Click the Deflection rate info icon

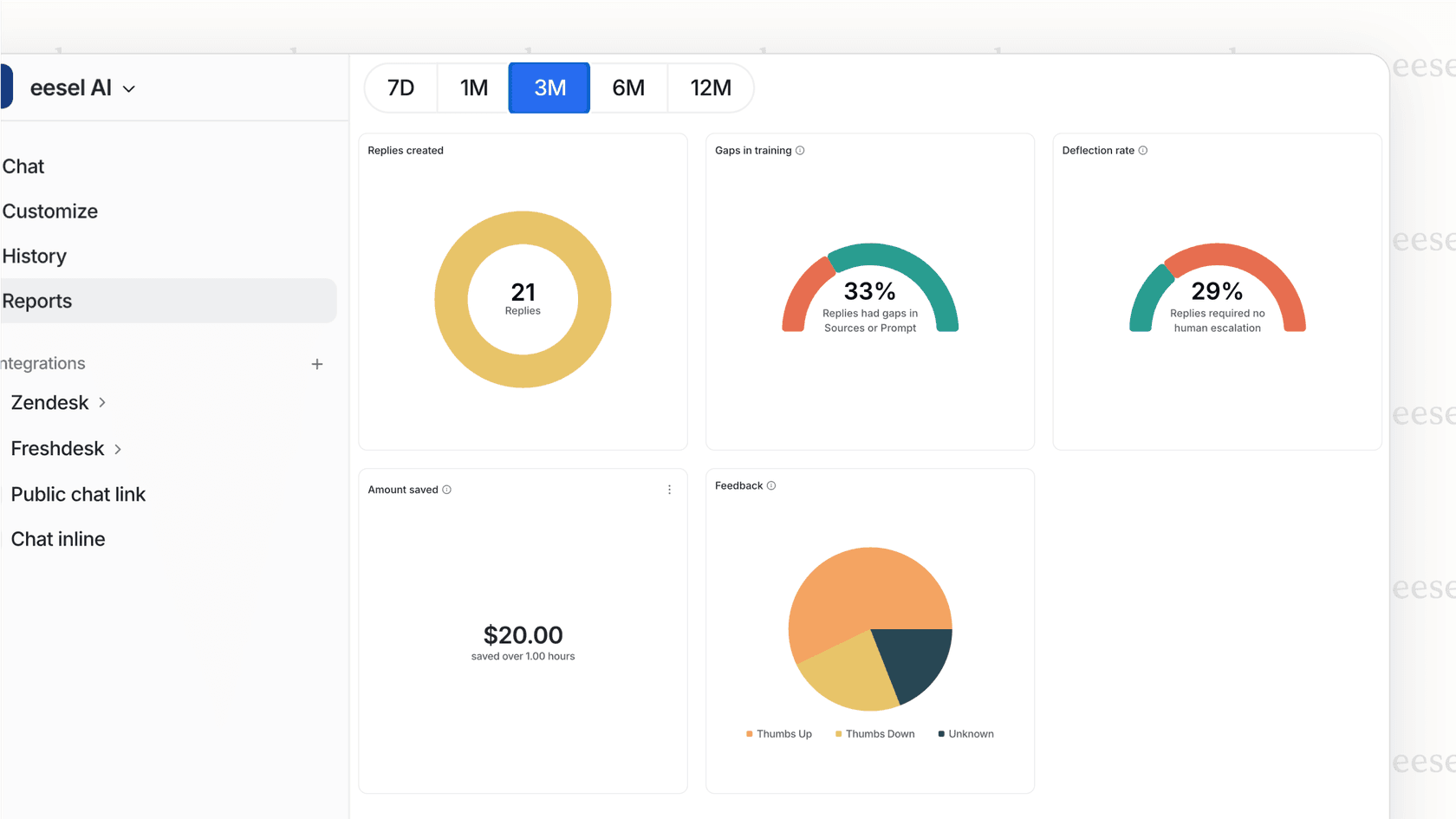[x=1144, y=150]
